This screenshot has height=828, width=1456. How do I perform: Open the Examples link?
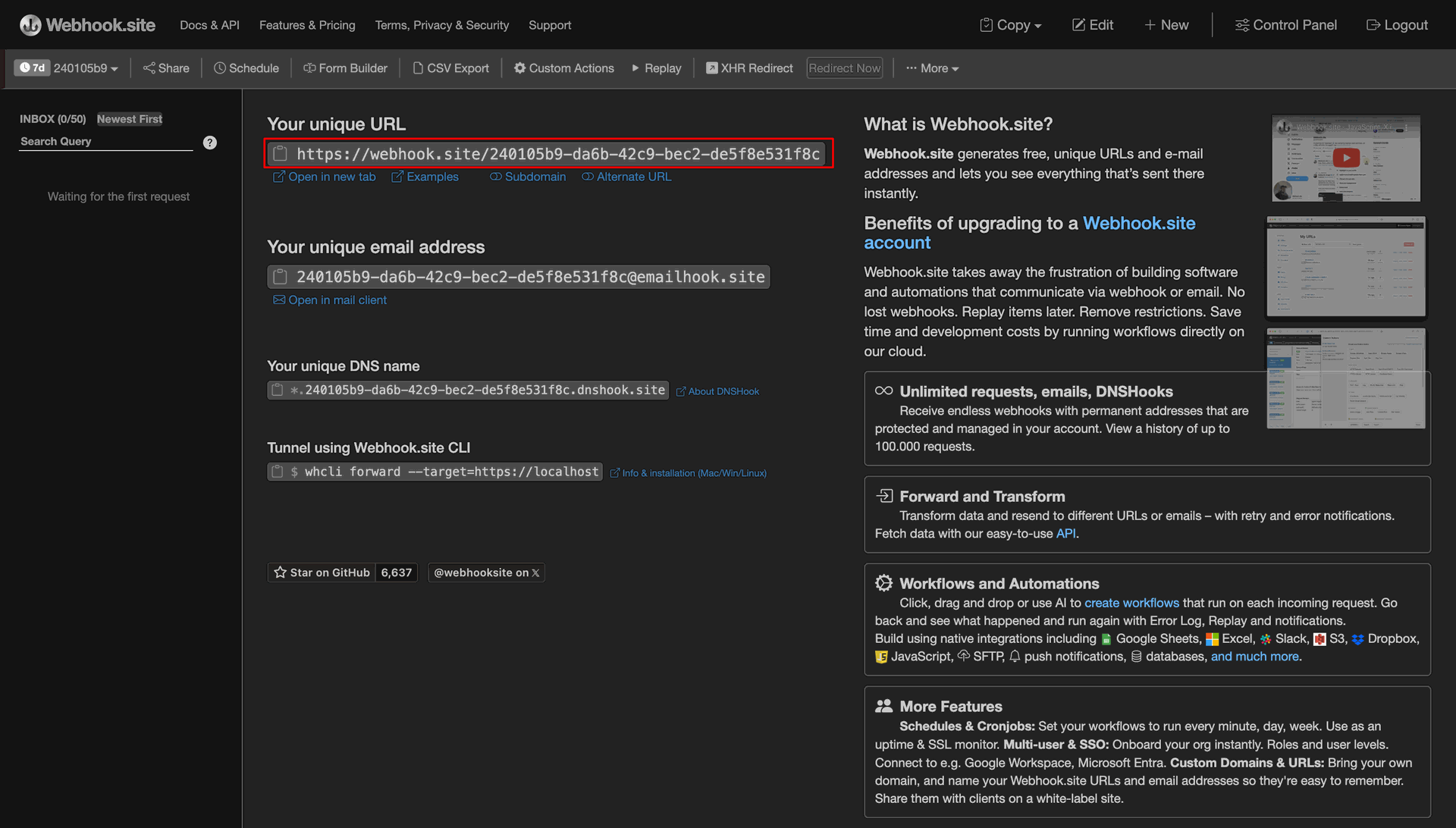point(425,177)
